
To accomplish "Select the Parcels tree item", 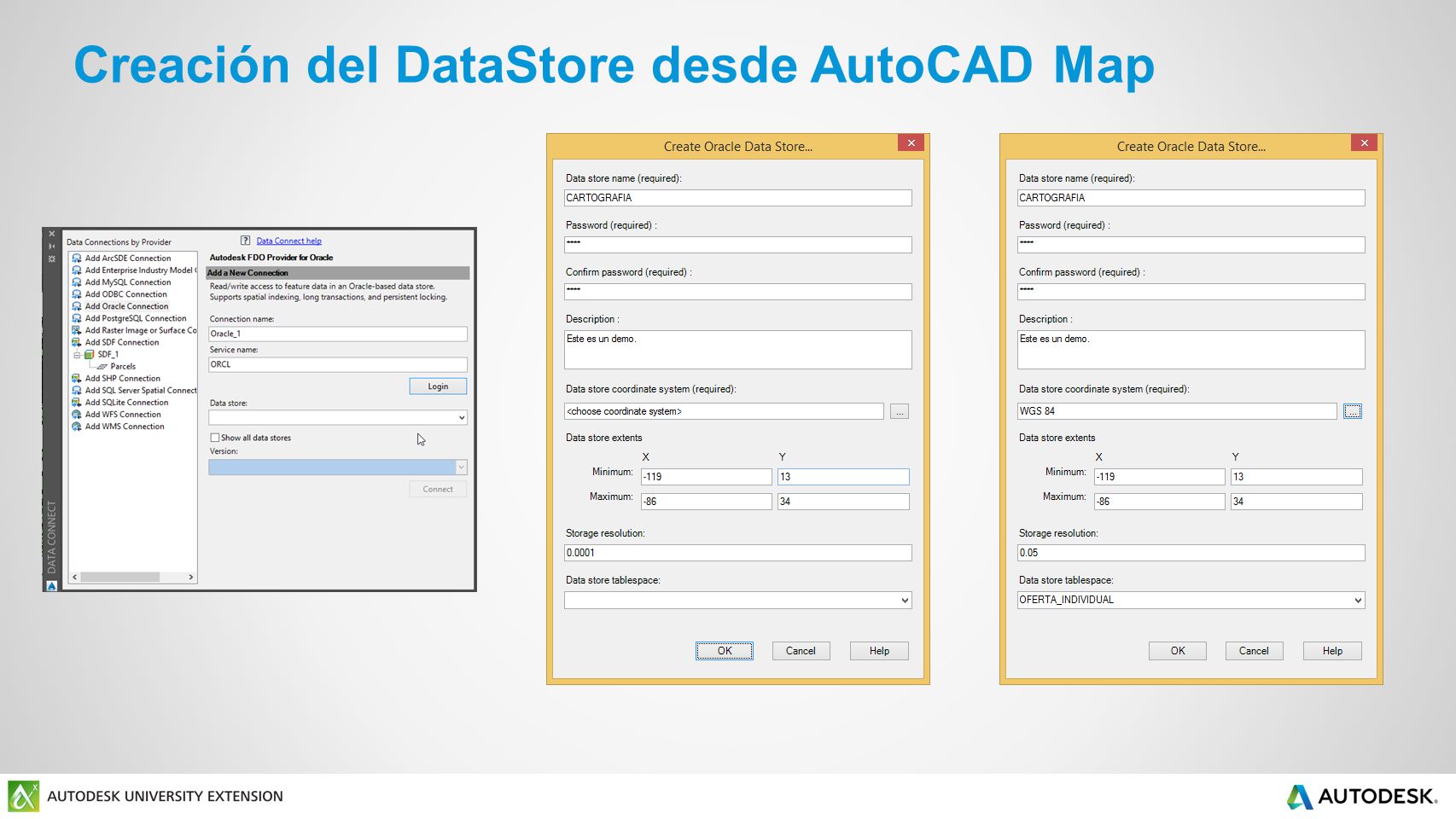I will [123, 366].
